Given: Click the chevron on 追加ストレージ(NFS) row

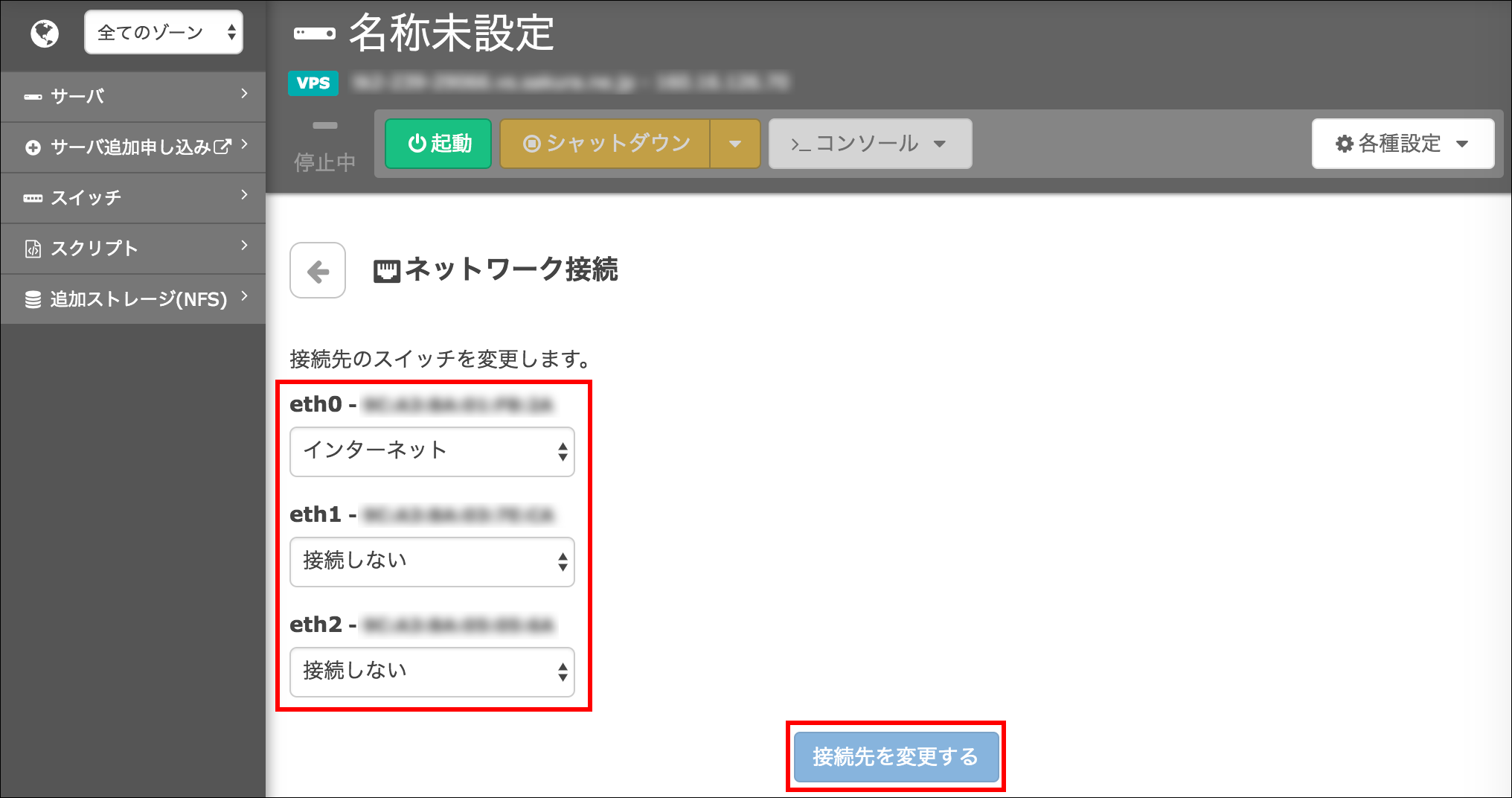Looking at the screenshot, I should pos(244,296).
